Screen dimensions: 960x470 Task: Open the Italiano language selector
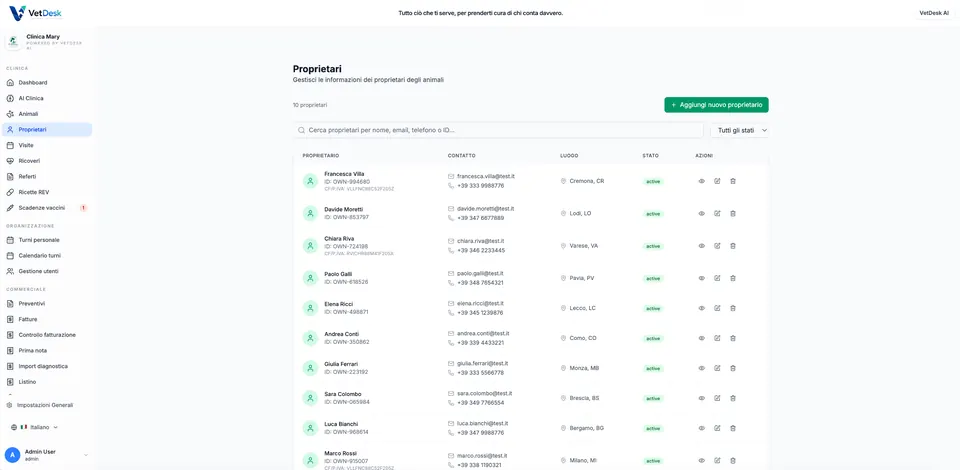[34, 427]
